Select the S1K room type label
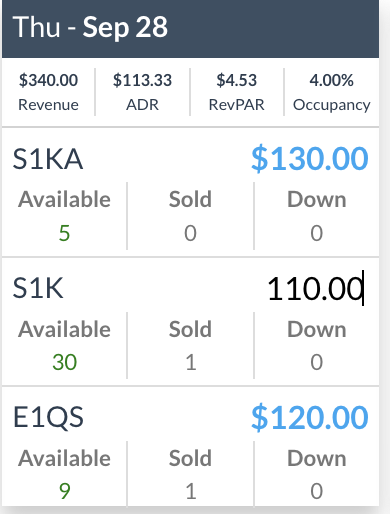This screenshot has width=390, height=514. coord(38,288)
